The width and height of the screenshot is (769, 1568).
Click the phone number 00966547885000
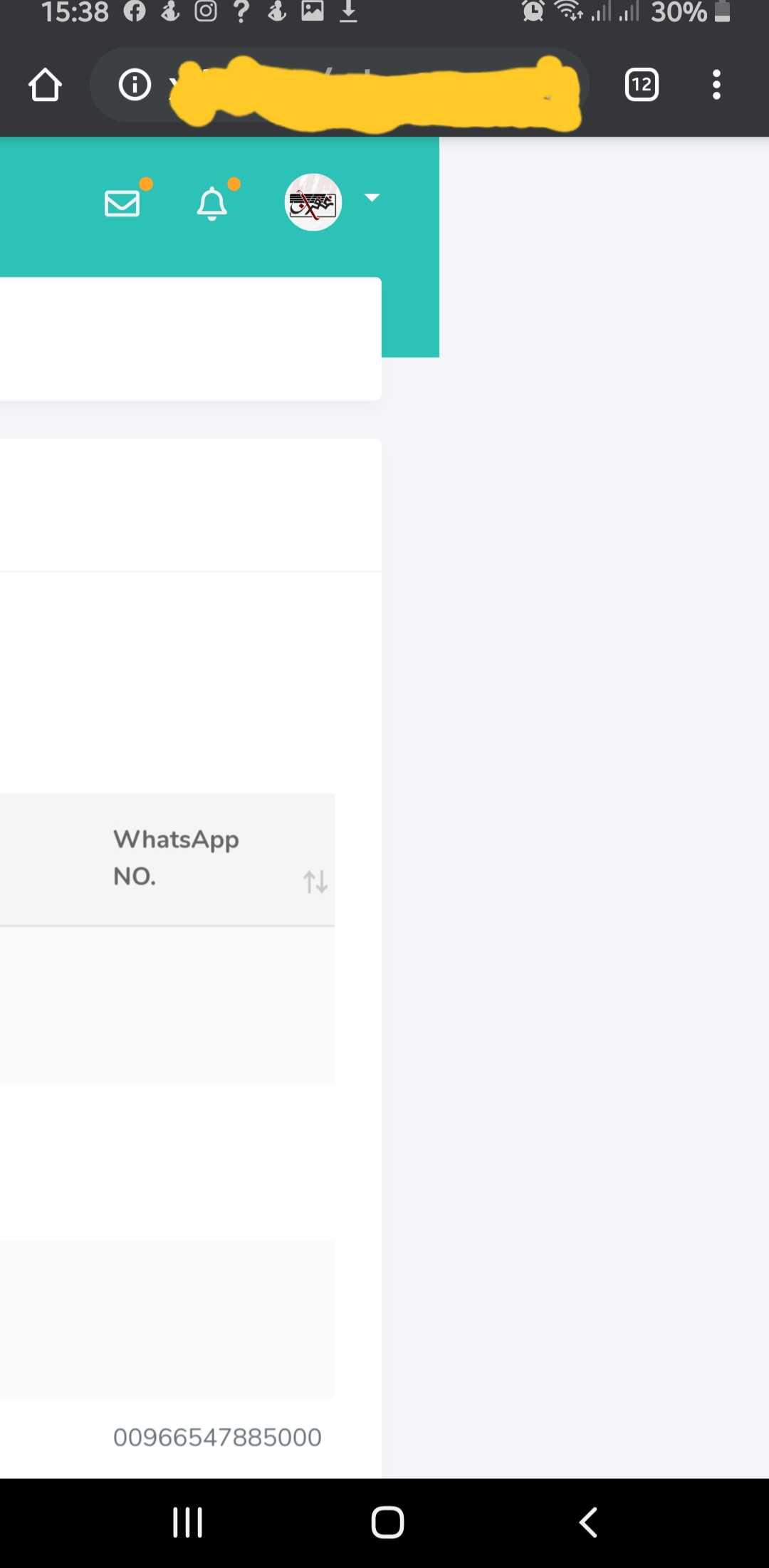(217, 1436)
